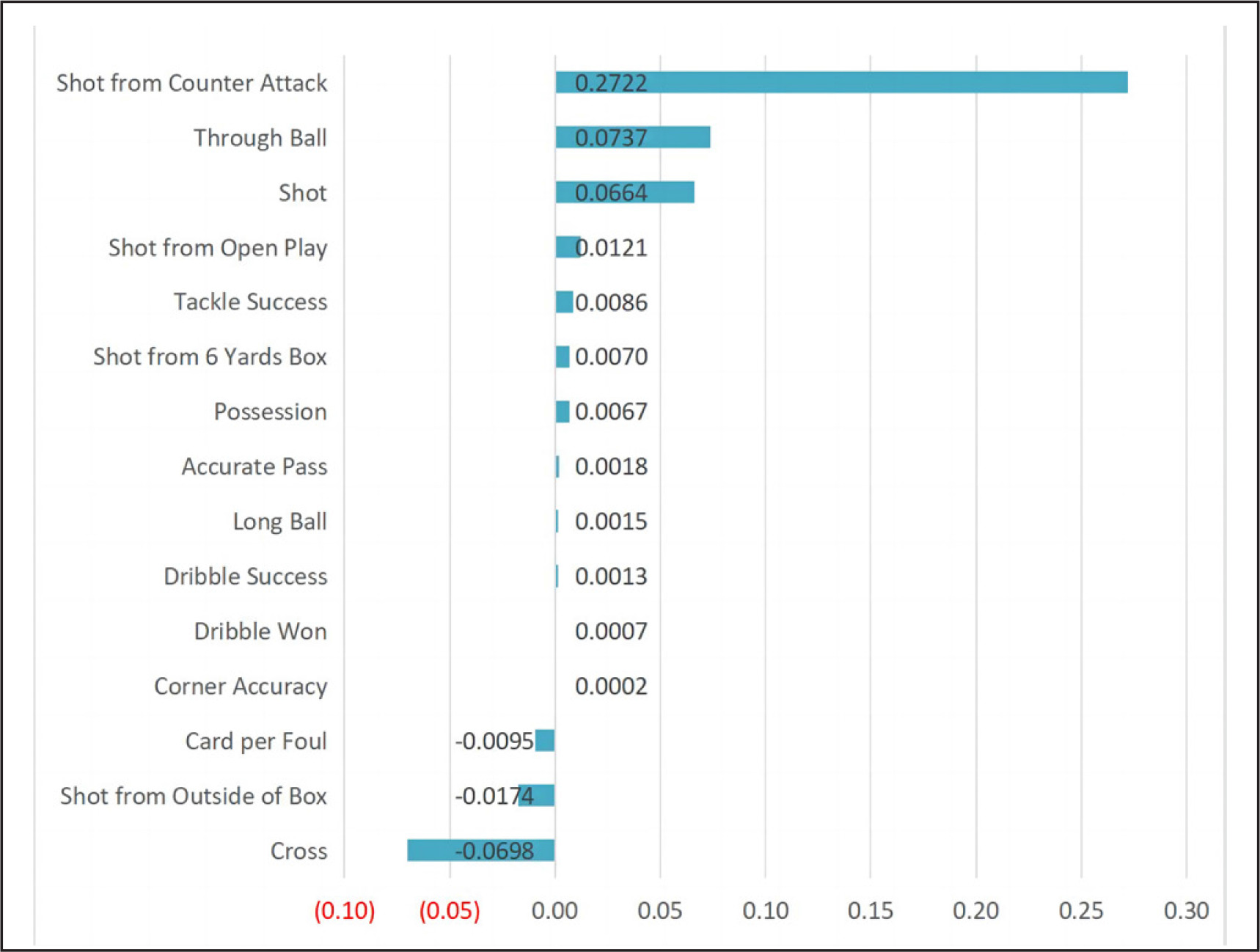Viewport: 1260px width, 952px height.
Task: Select the Shot from Open Play label
Action: coord(217,248)
